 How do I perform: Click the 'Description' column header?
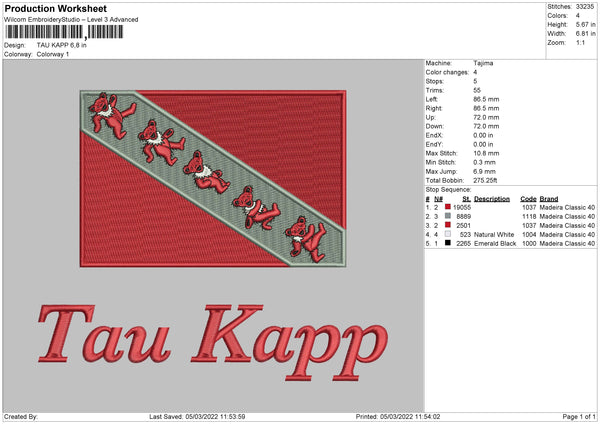(x=492, y=199)
